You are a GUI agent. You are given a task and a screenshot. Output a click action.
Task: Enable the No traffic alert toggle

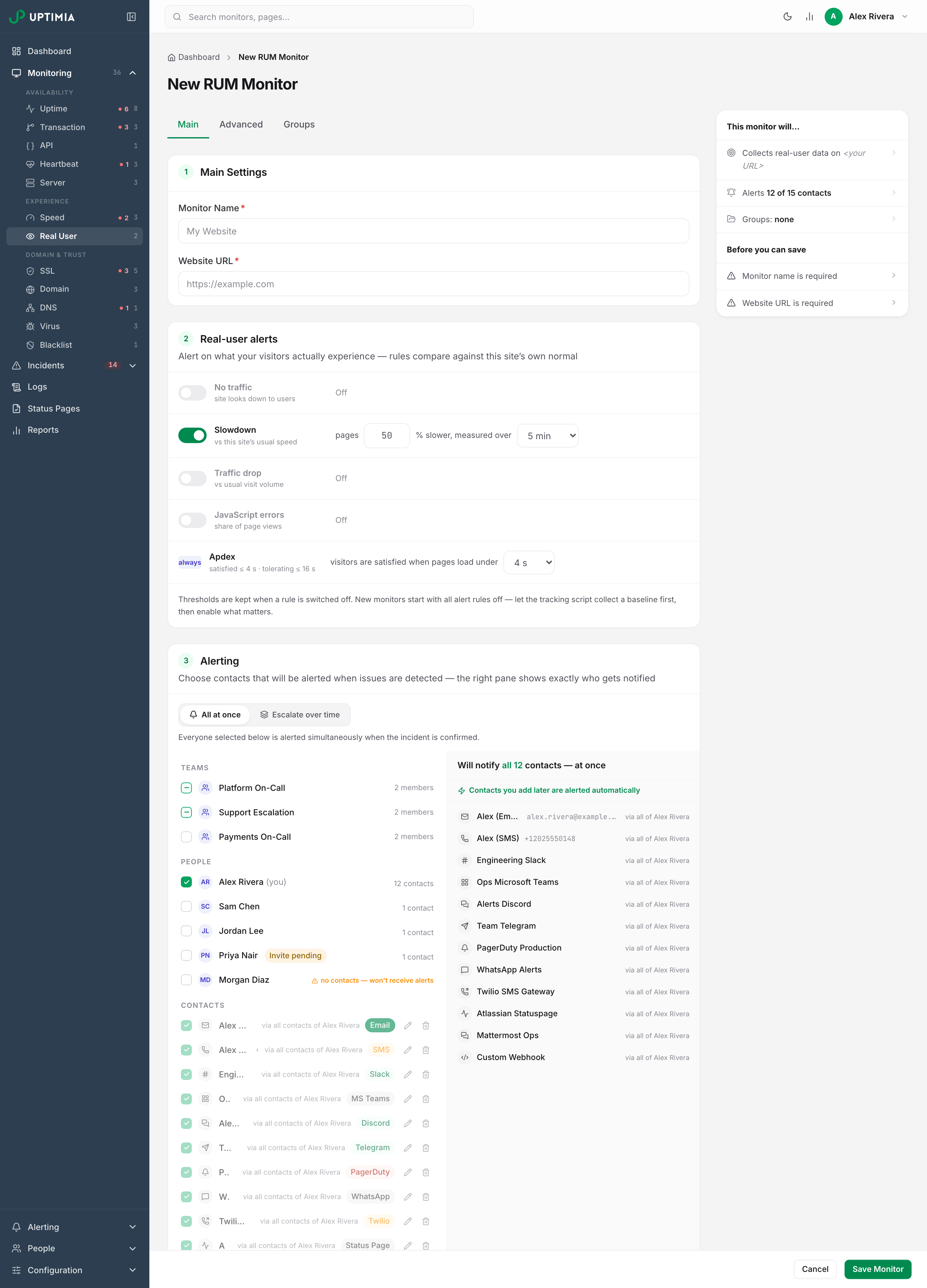tap(192, 393)
